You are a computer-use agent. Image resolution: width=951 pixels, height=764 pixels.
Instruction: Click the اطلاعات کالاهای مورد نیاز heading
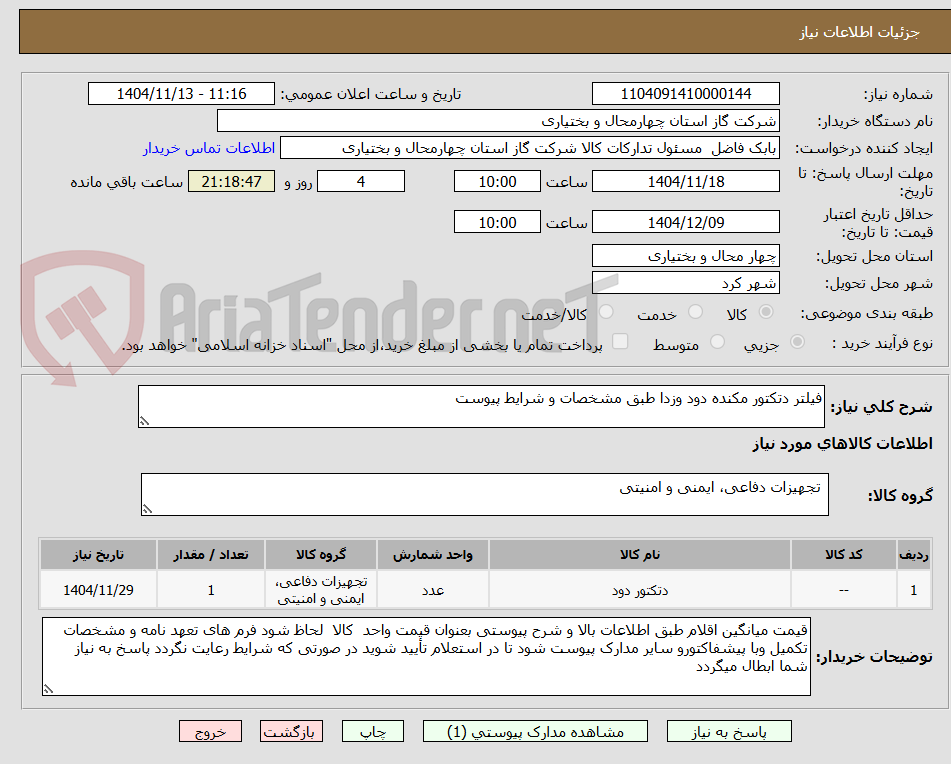[x=842, y=444]
